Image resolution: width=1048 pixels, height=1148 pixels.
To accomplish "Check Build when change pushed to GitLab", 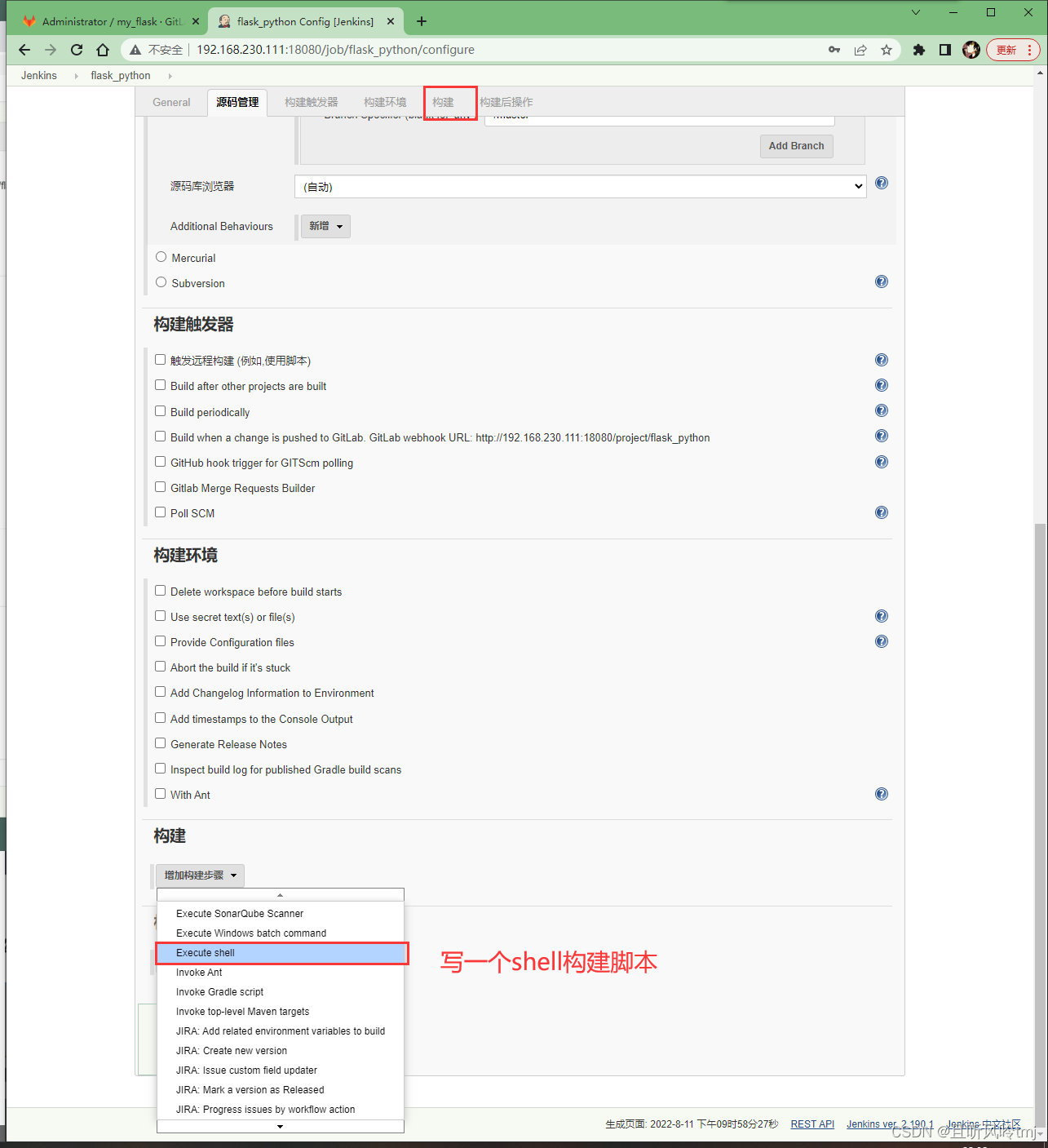I will coord(160,437).
